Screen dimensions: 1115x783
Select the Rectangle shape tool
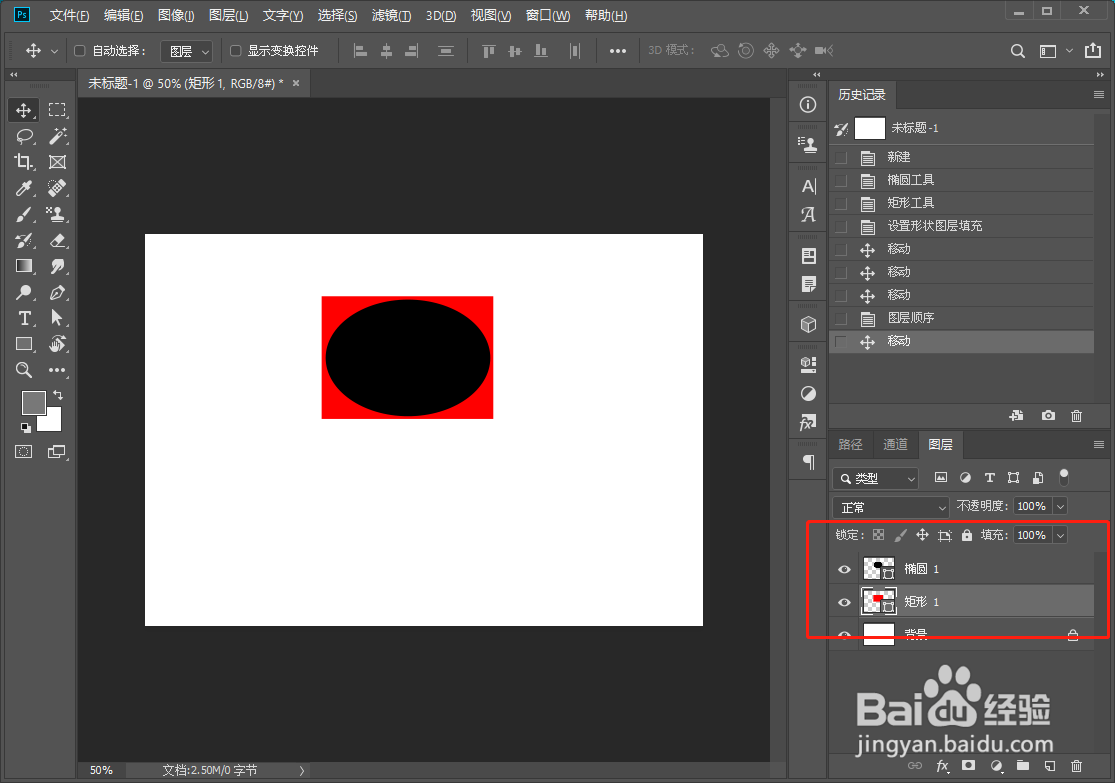click(x=23, y=344)
